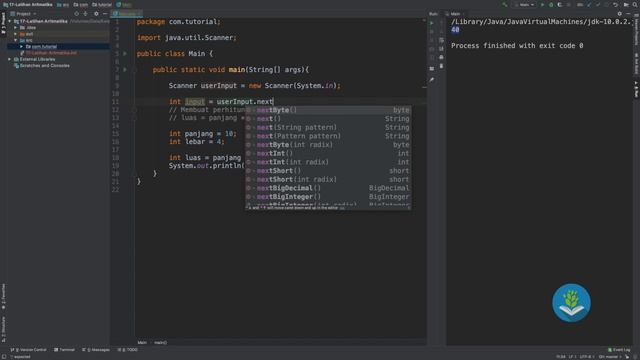The height and width of the screenshot is (360, 640).
Task: Choose nextBigInteger() suggestion
Action: click(328, 197)
